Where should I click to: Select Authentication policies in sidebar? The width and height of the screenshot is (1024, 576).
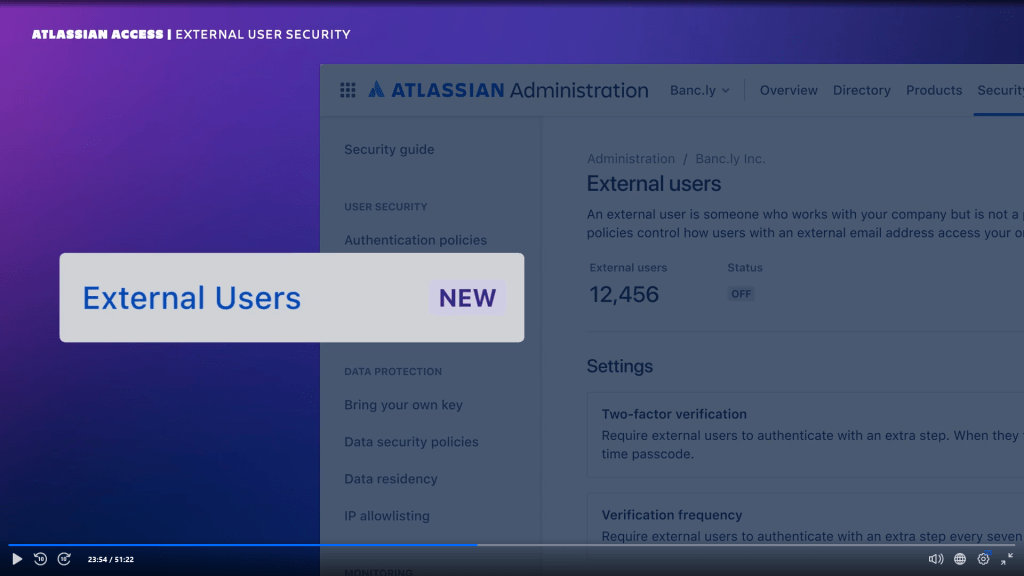pyautogui.click(x=415, y=240)
